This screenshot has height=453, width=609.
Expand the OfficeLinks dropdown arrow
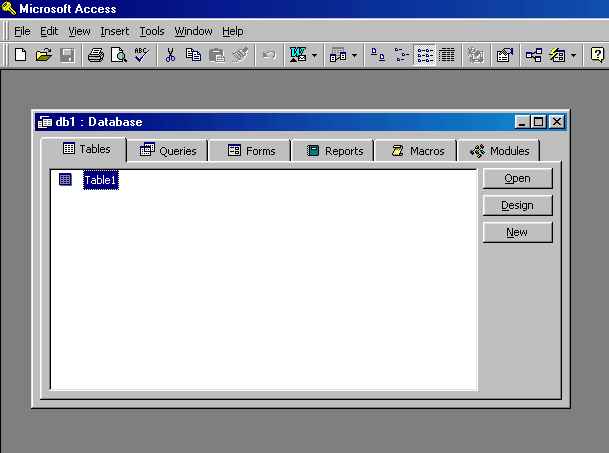coord(315,56)
